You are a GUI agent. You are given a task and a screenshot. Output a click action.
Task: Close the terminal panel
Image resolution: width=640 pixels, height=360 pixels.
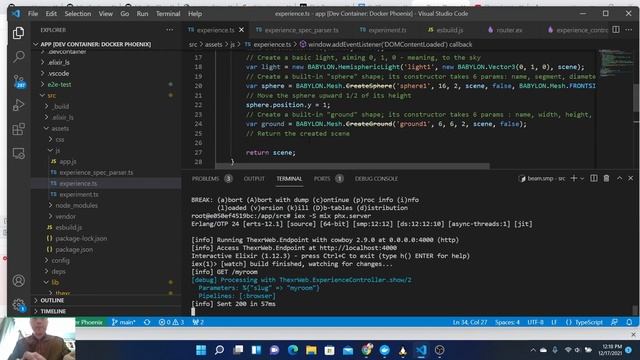[x=631, y=178]
